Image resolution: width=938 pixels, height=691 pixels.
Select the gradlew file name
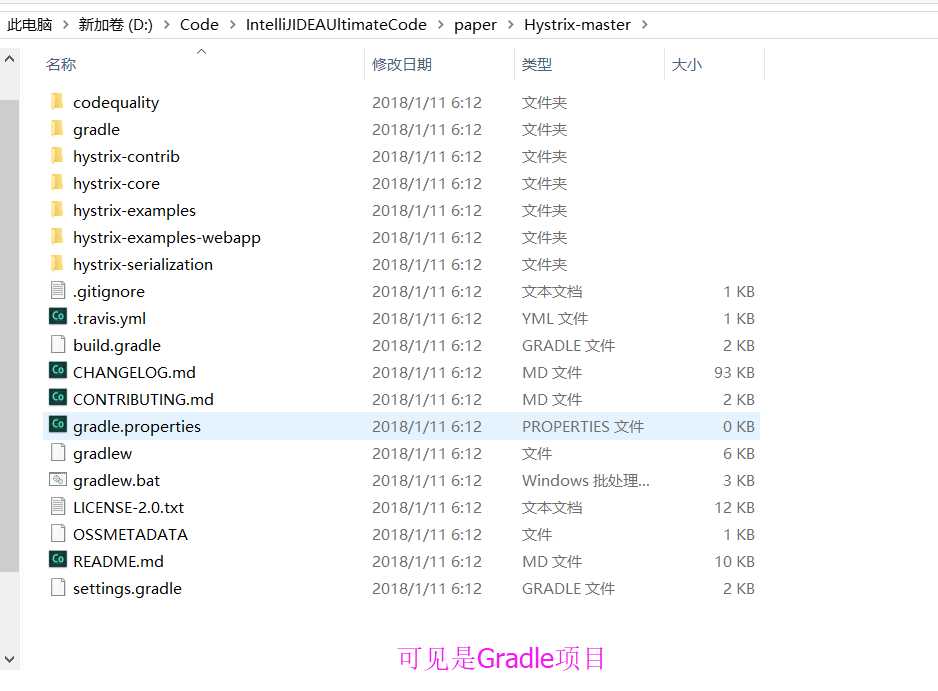[102, 453]
